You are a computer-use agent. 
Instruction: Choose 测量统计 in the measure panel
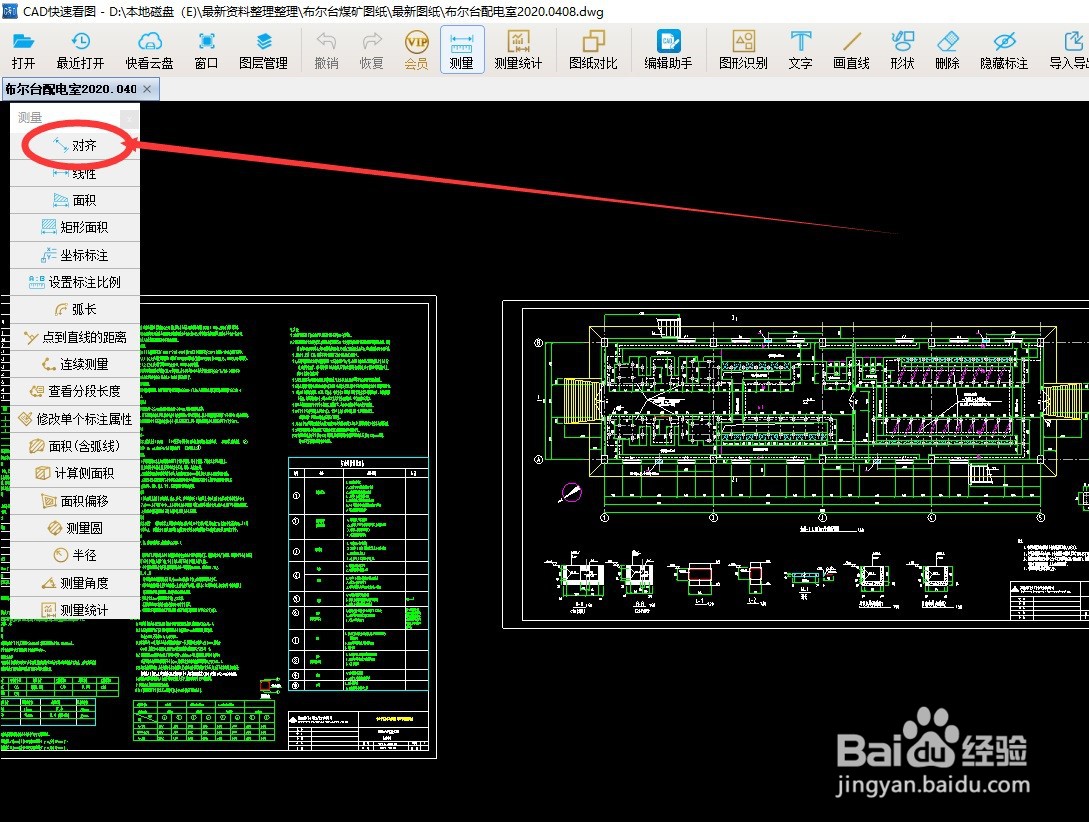[x=75, y=608]
